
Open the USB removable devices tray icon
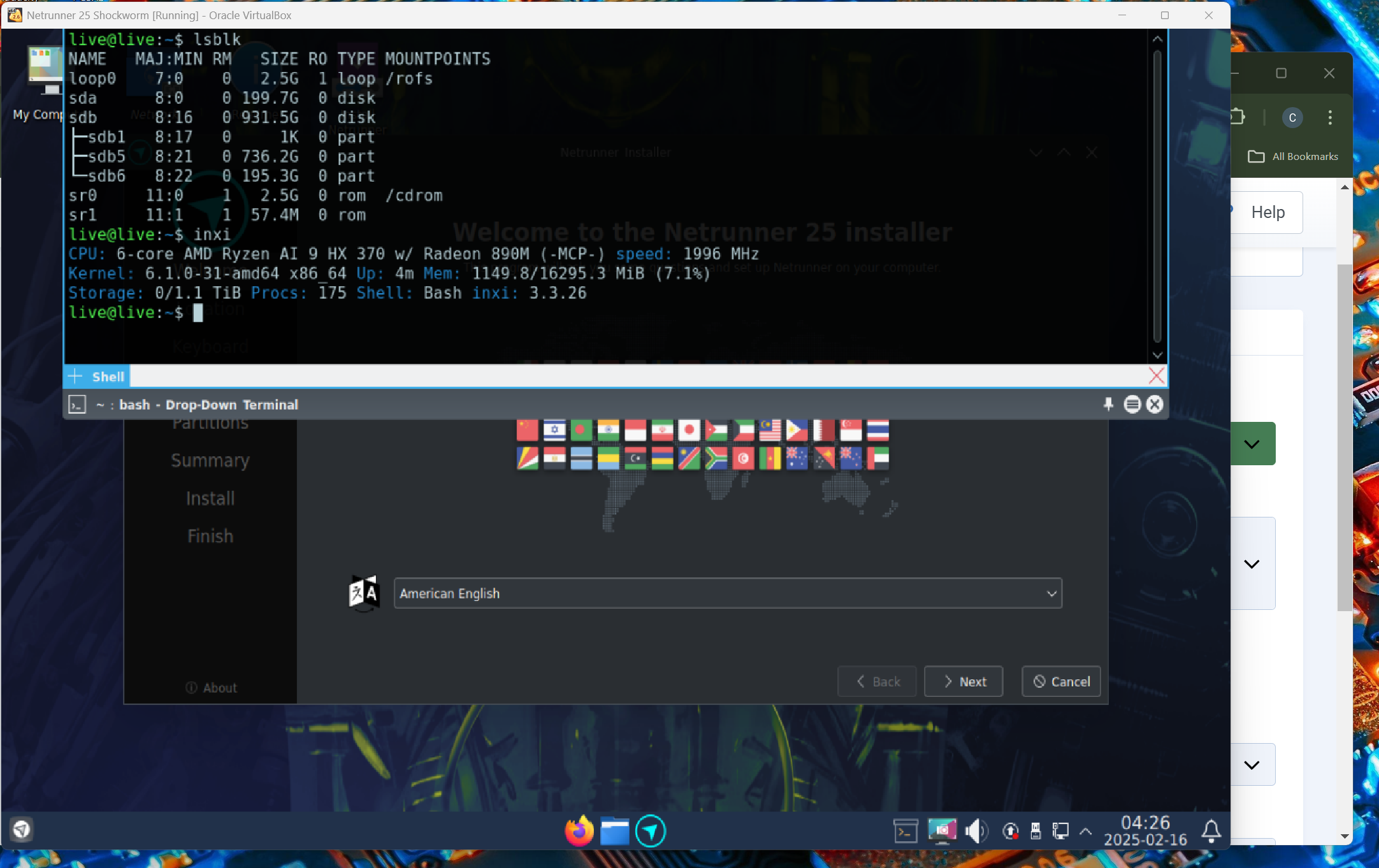pyautogui.click(x=1036, y=831)
